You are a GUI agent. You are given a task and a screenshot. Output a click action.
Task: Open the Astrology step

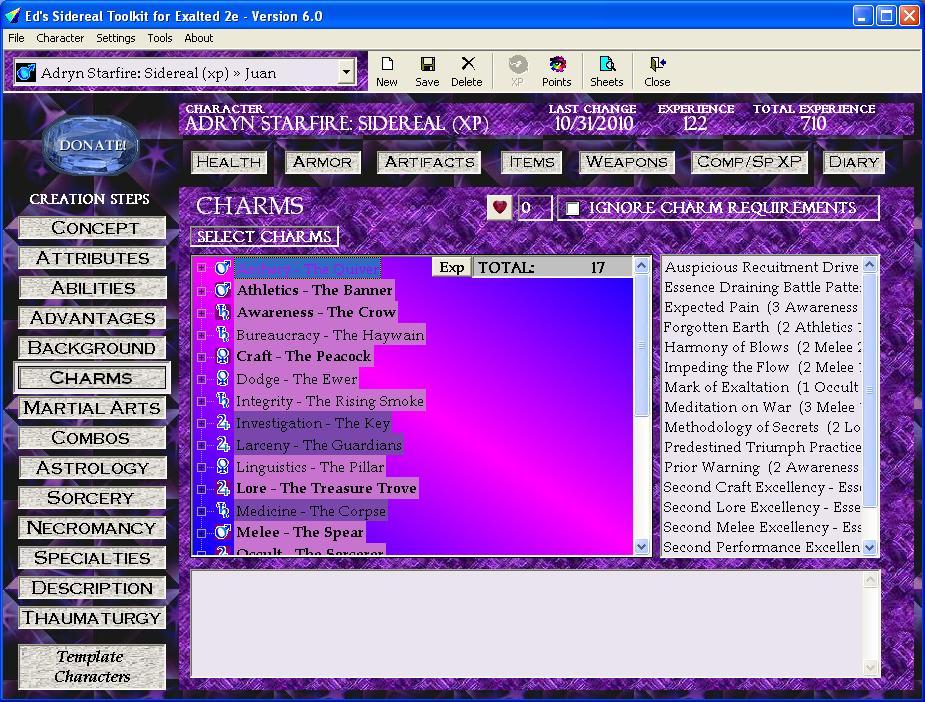pyautogui.click(x=92, y=468)
